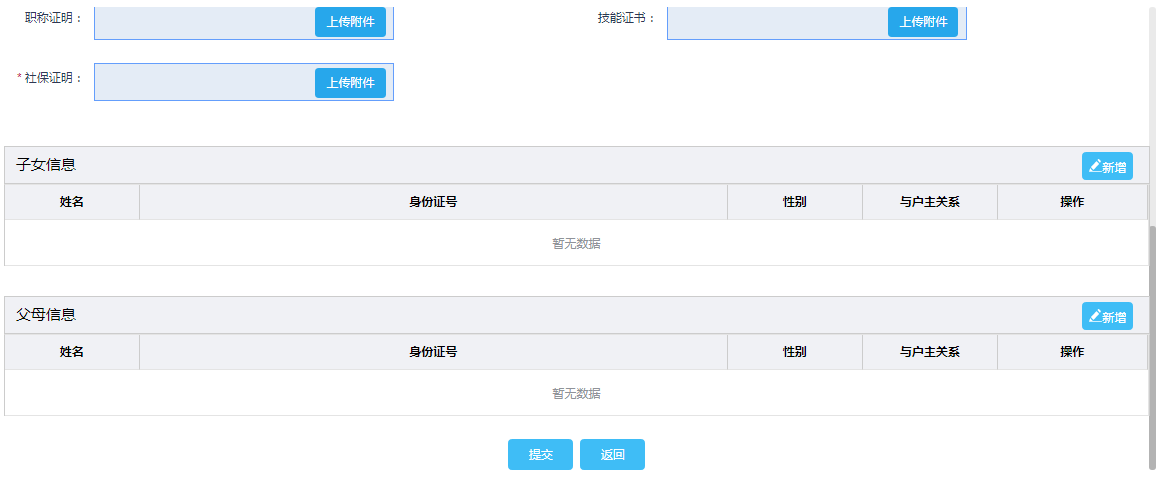The height and width of the screenshot is (482, 1164).
Task: Click 身份证号 column header in 子女信息 table
Action: click(x=433, y=202)
